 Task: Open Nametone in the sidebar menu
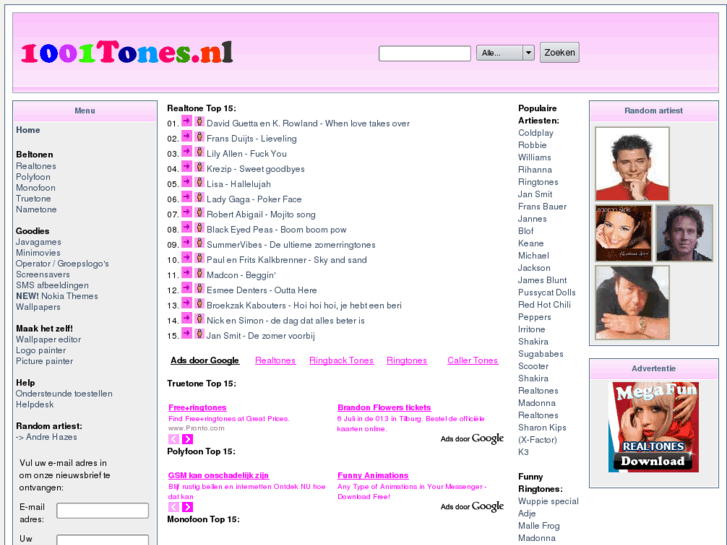click(x=36, y=210)
